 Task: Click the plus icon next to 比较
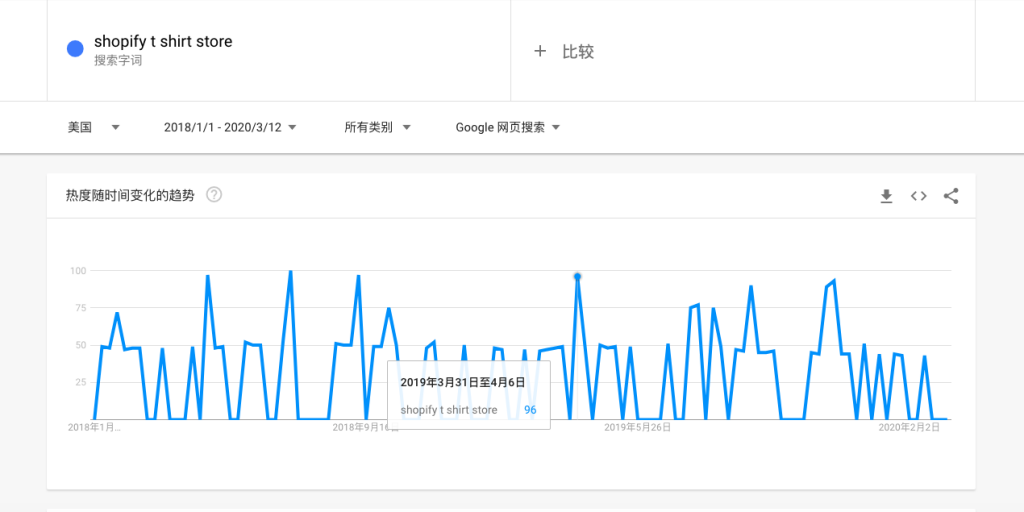(x=539, y=51)
